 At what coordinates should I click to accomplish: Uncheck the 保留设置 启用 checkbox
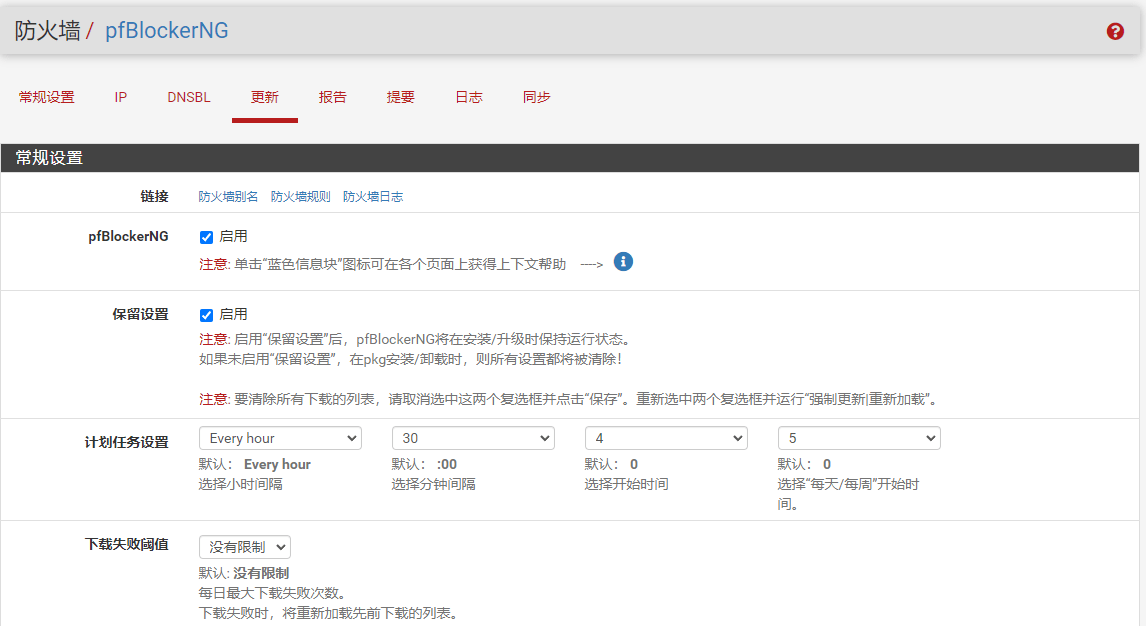pyautogui.click(x=207, y=315)
